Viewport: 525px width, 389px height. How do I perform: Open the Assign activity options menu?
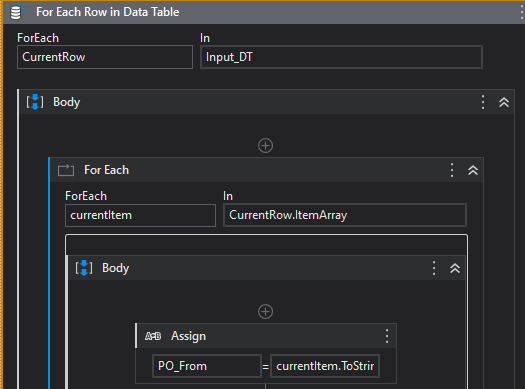(387, 336)
